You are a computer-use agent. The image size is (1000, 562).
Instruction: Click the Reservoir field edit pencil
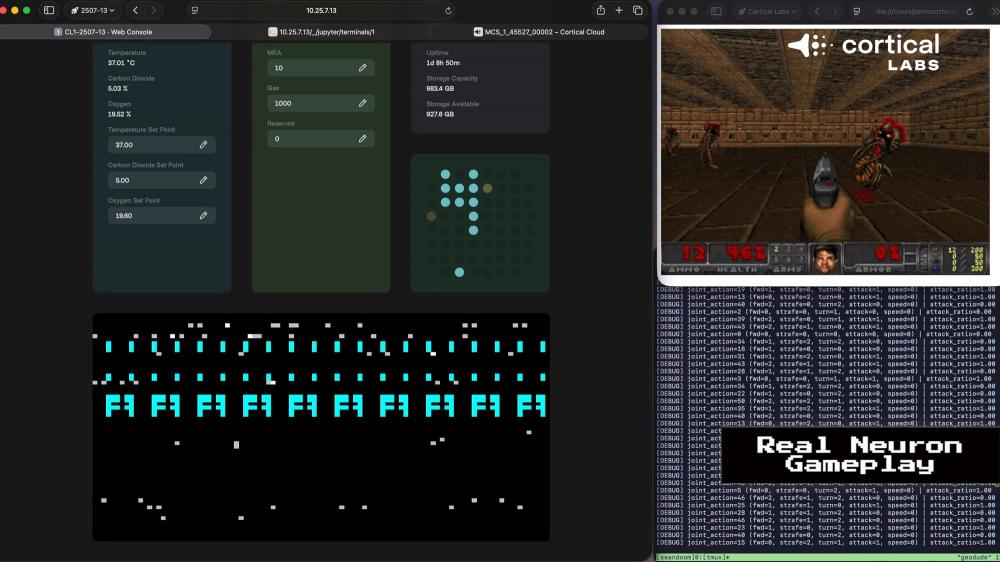pyautogui.click(x=362, y=139)
